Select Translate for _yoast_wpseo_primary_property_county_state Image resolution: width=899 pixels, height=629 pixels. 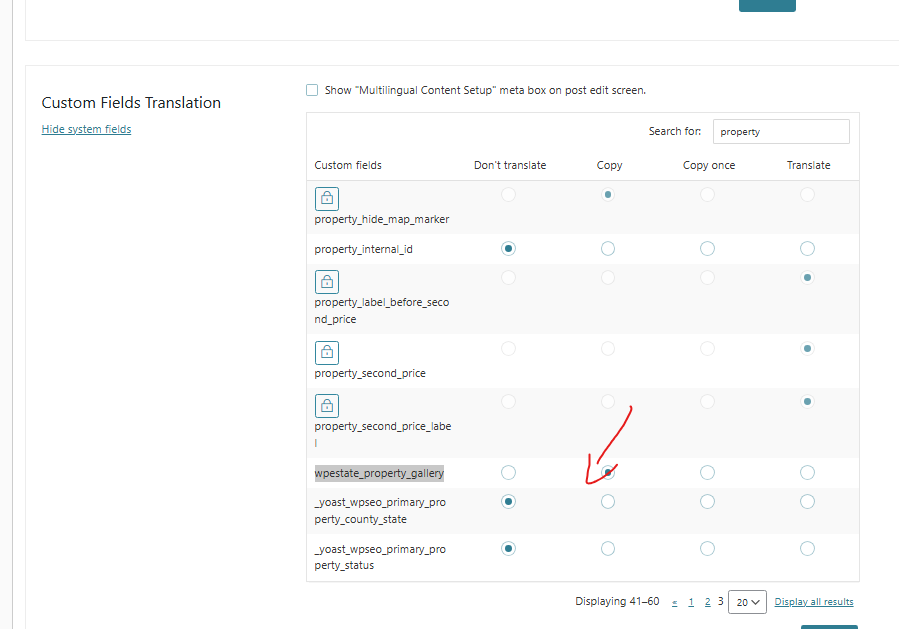pos(807,502)
